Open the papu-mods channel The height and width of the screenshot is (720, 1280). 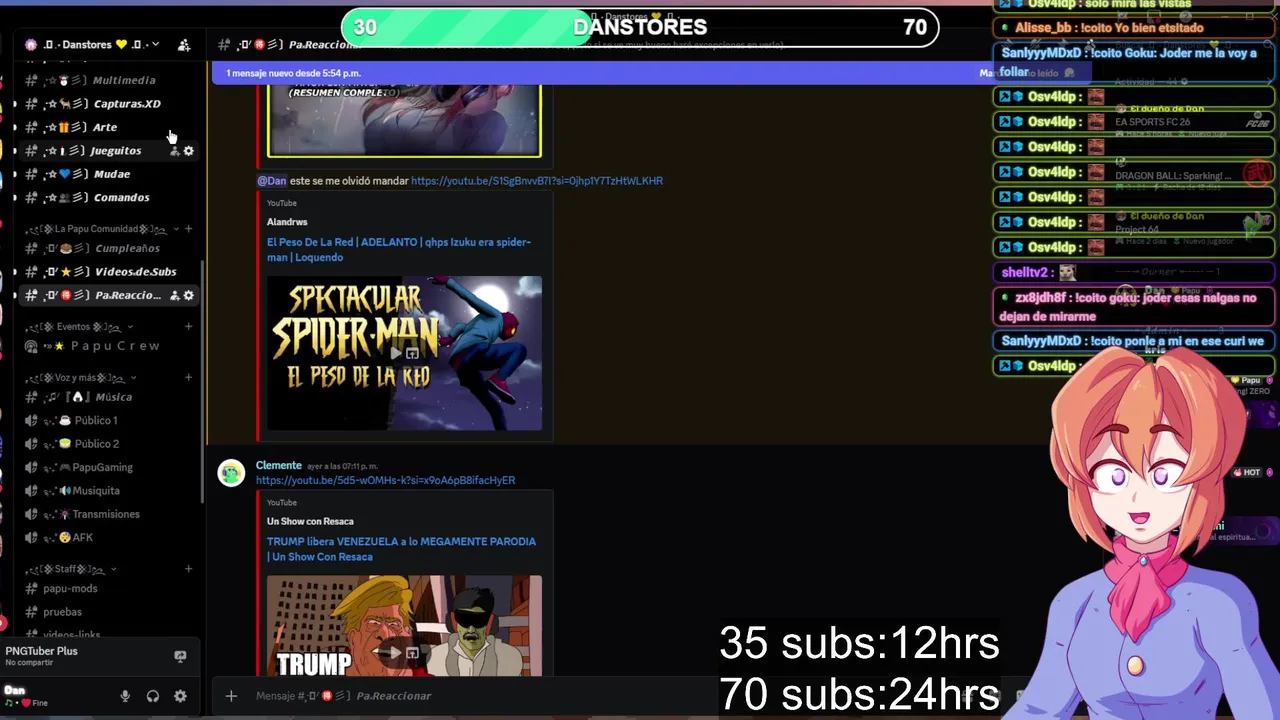108,589
